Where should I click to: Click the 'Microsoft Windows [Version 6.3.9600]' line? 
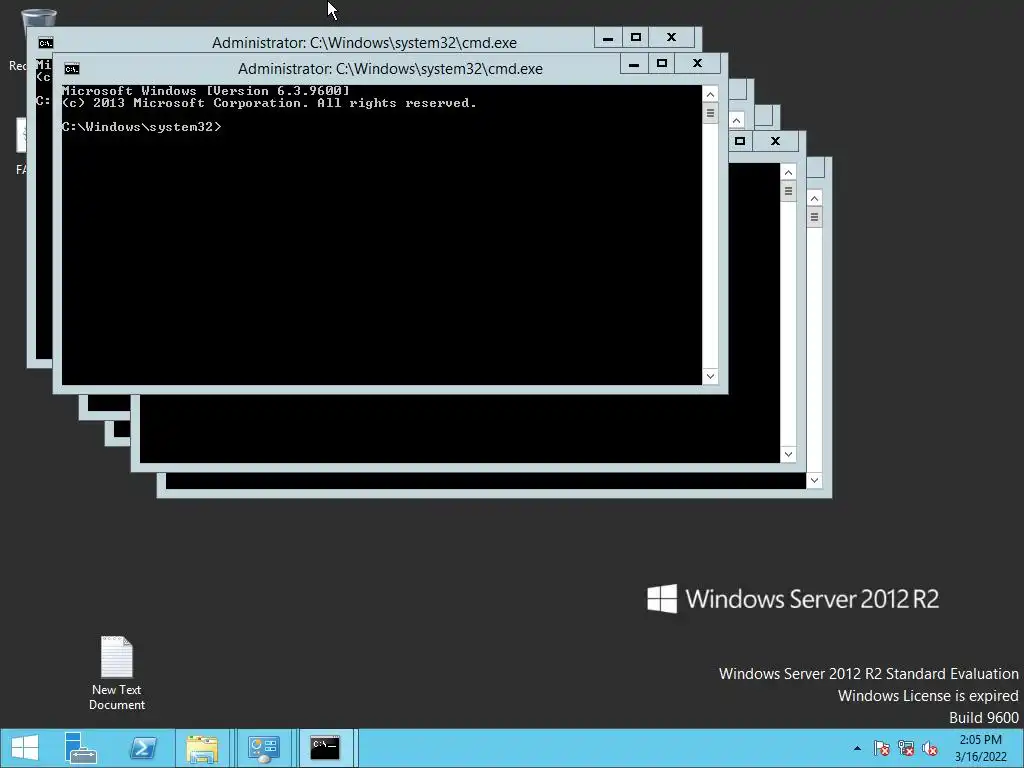(x=206, y=91)
